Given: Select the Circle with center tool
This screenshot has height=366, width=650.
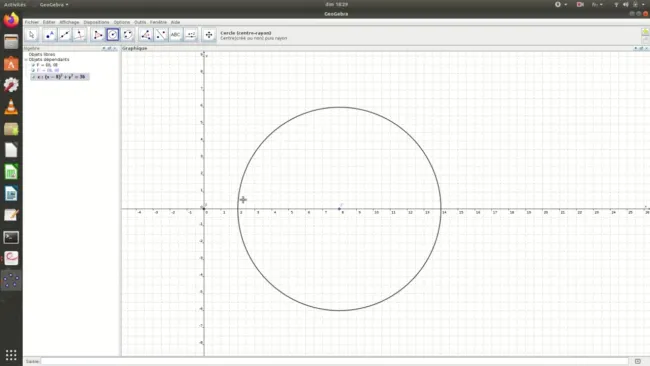Looking at the screenshot, I should 113,35.
